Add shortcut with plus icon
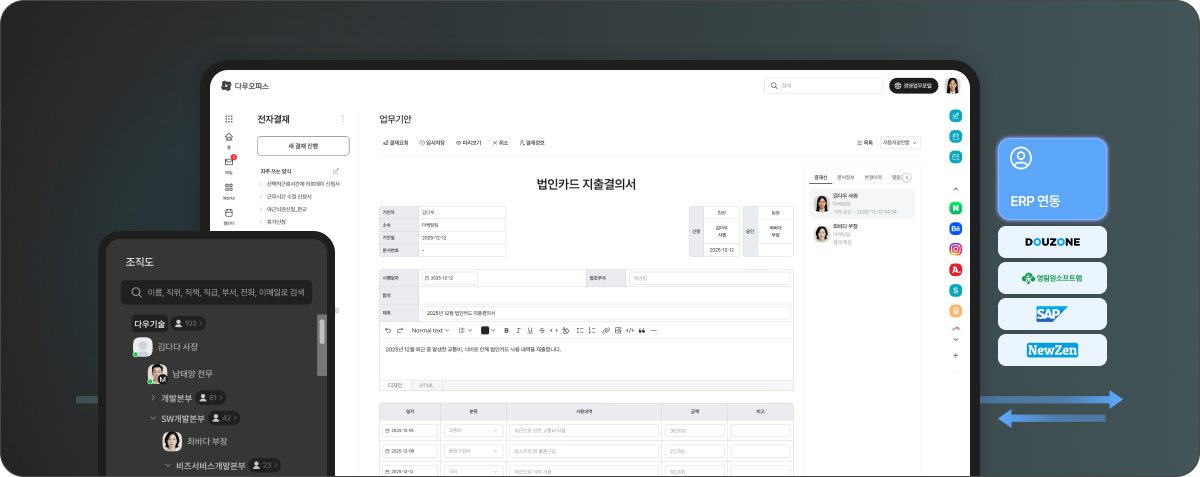The height and width of the screenshot is (477, 1200). [x=956, y=355]
